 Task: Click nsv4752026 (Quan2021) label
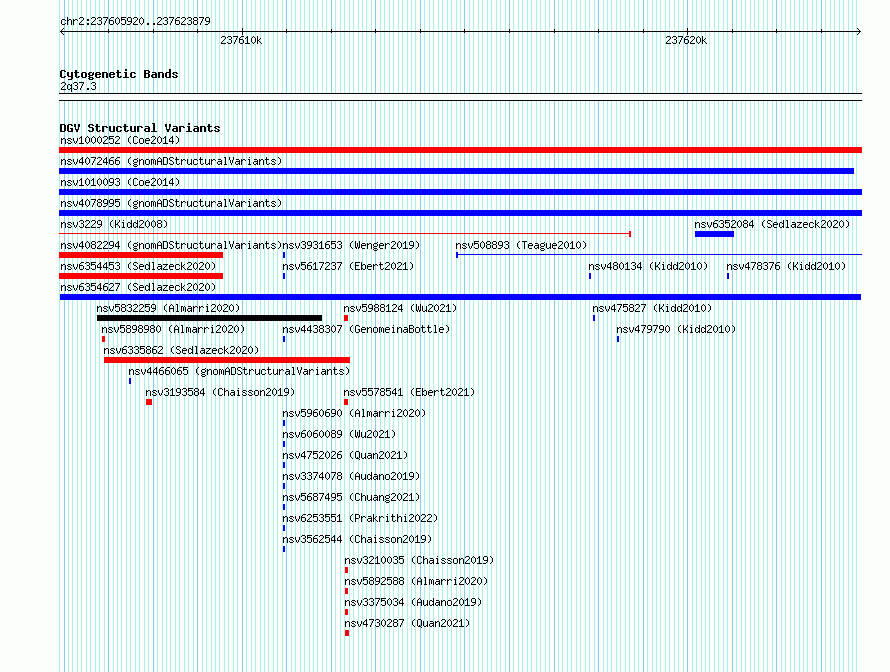[345, 455]
